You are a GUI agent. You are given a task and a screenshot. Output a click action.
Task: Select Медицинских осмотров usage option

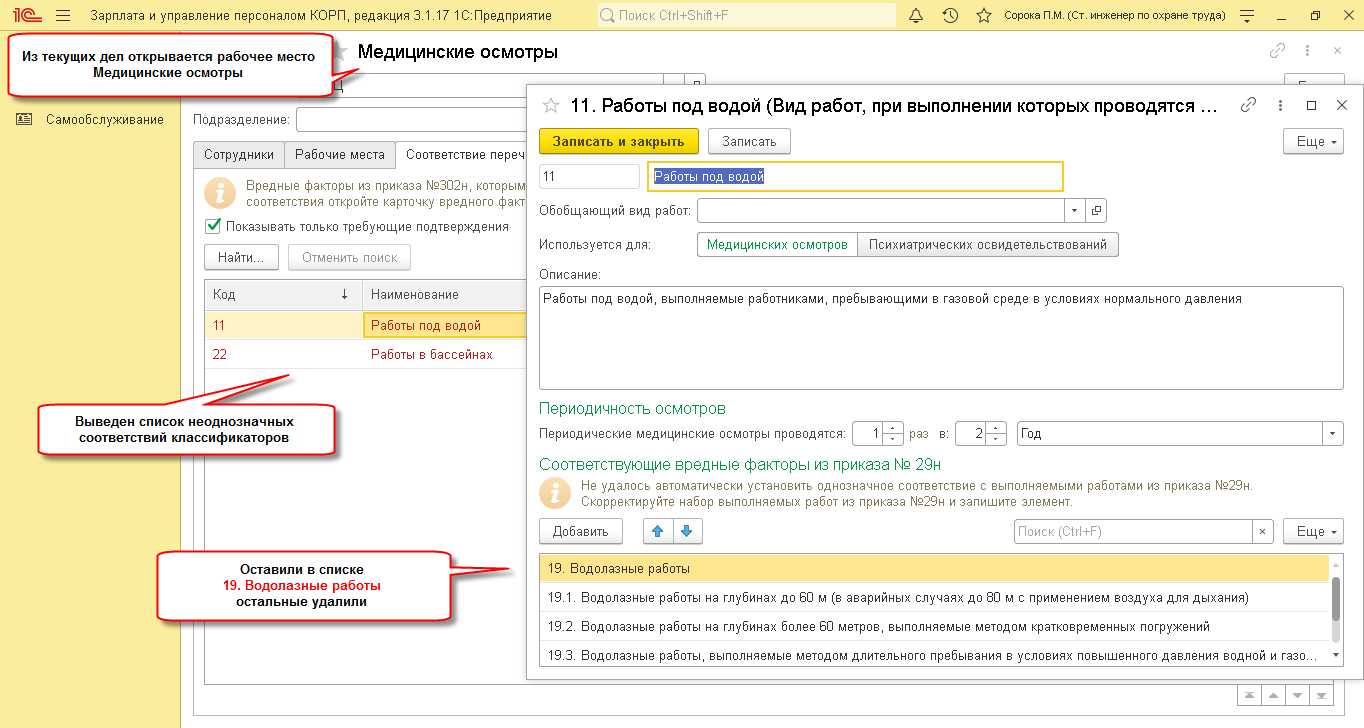pyautogui.click(x=777, y=244)
